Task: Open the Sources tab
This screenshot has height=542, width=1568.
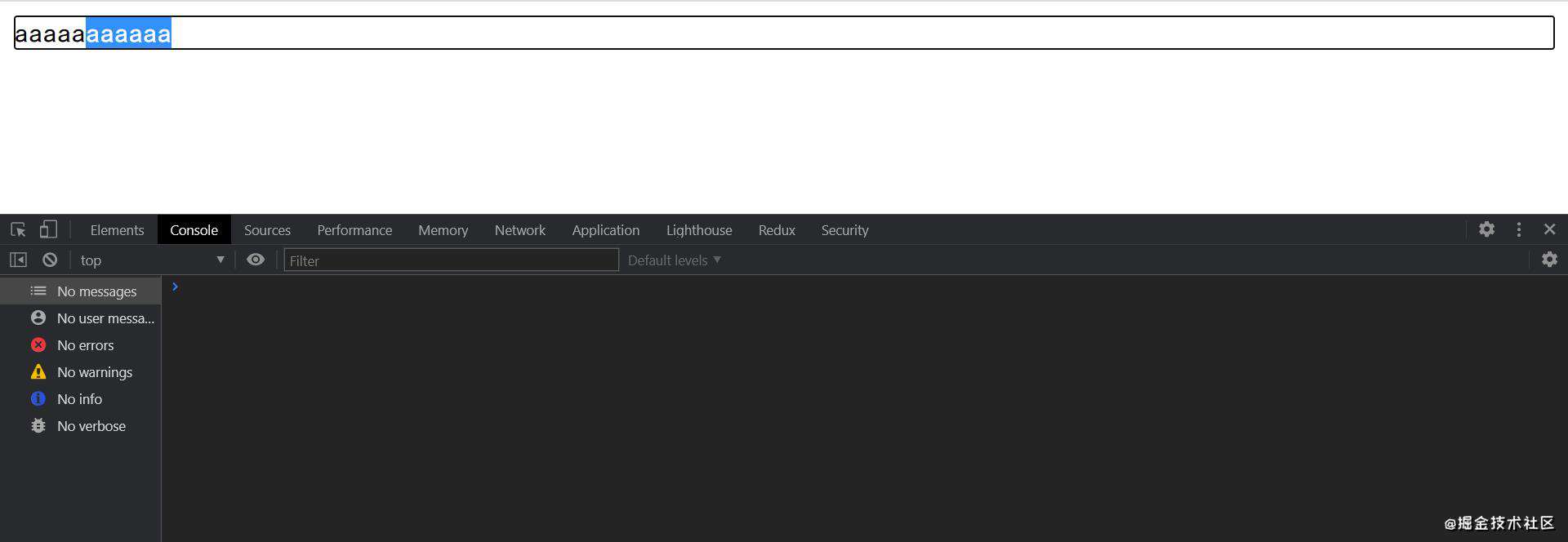Action: click(267, 230)
